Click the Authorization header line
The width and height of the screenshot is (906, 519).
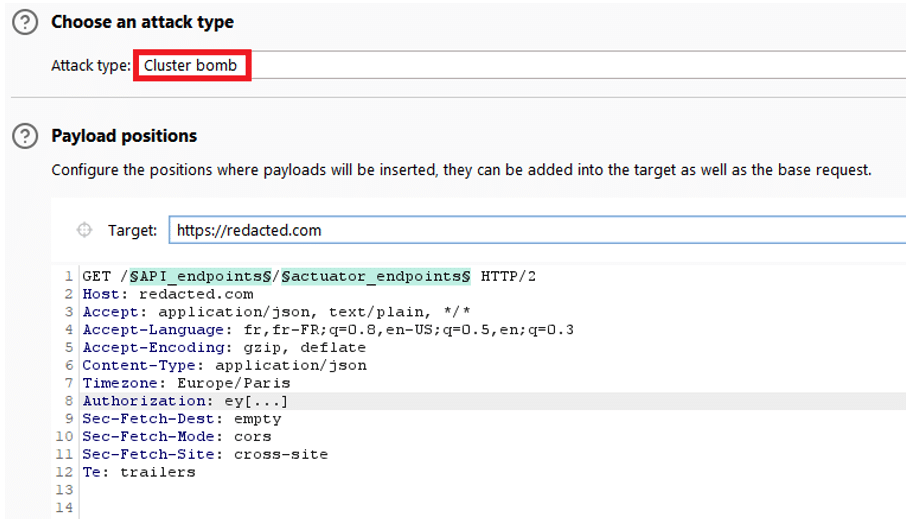pos(186,401)
